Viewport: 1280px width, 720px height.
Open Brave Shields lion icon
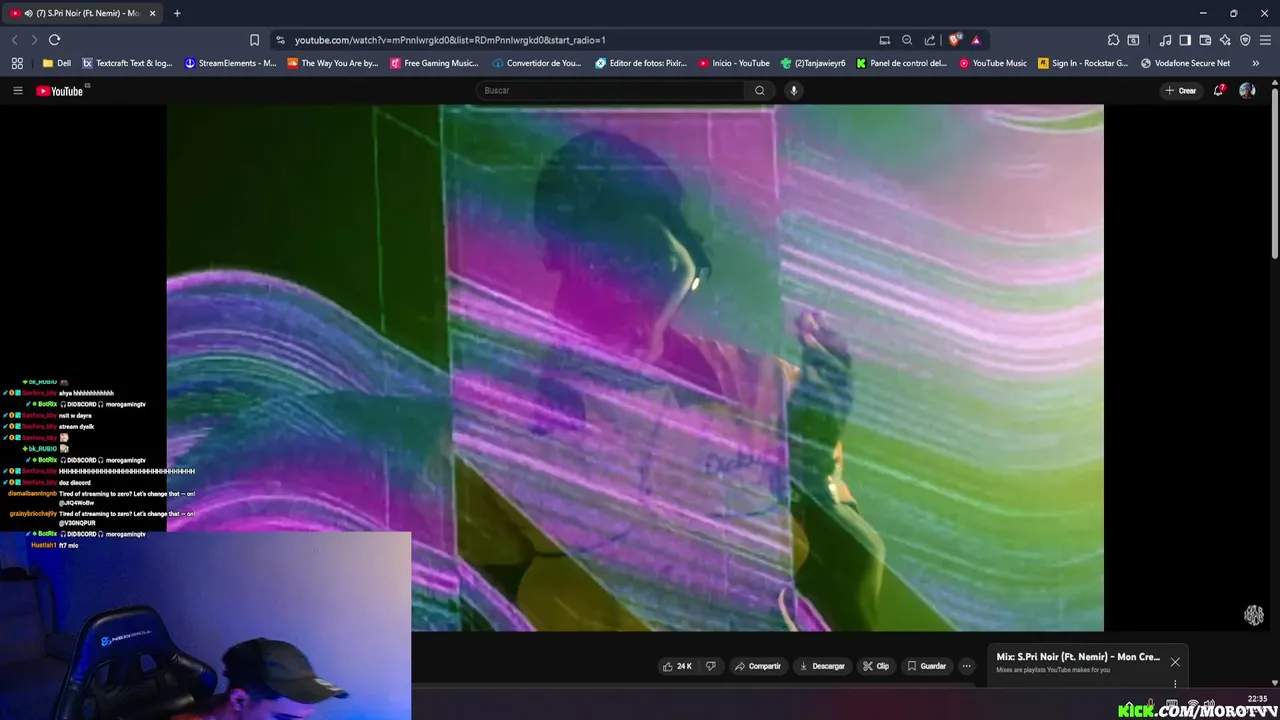tap(955, 40)
